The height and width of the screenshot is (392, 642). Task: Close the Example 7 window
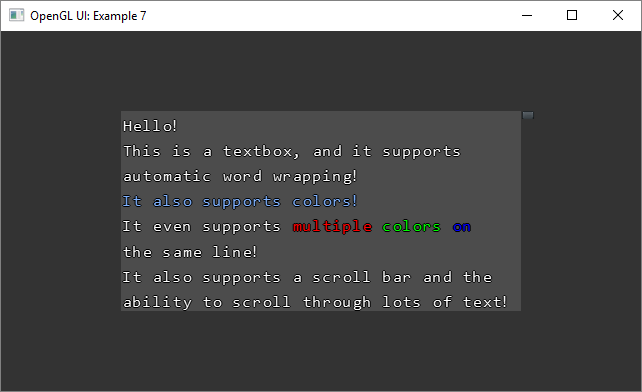click(618, 16)
